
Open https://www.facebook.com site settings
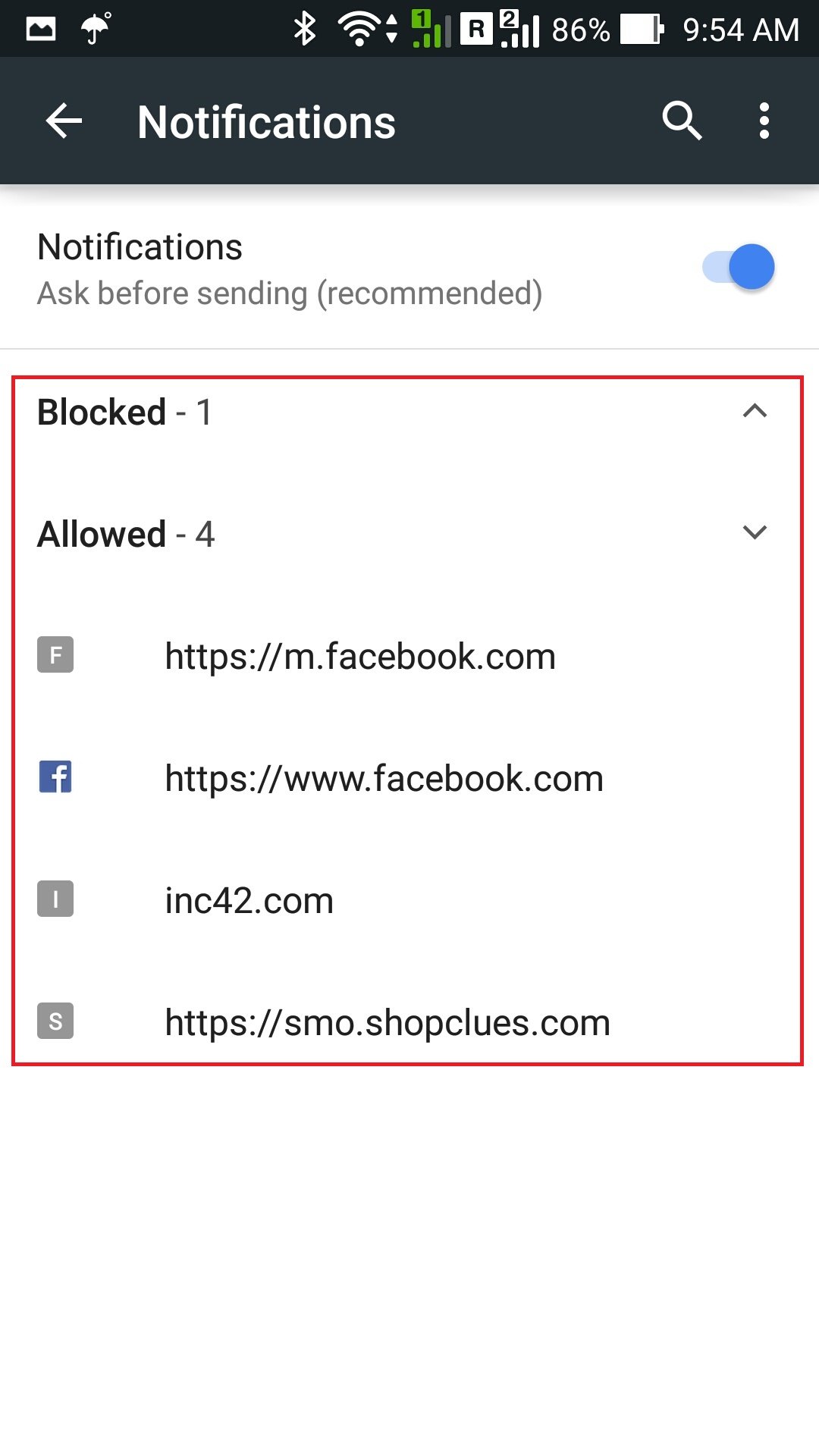(384, 779)
